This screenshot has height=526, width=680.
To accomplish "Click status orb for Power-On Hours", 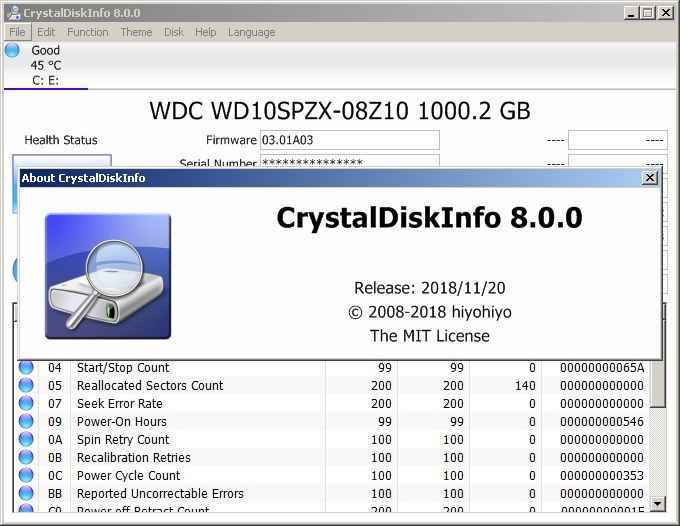I will (x=26, y=421).
